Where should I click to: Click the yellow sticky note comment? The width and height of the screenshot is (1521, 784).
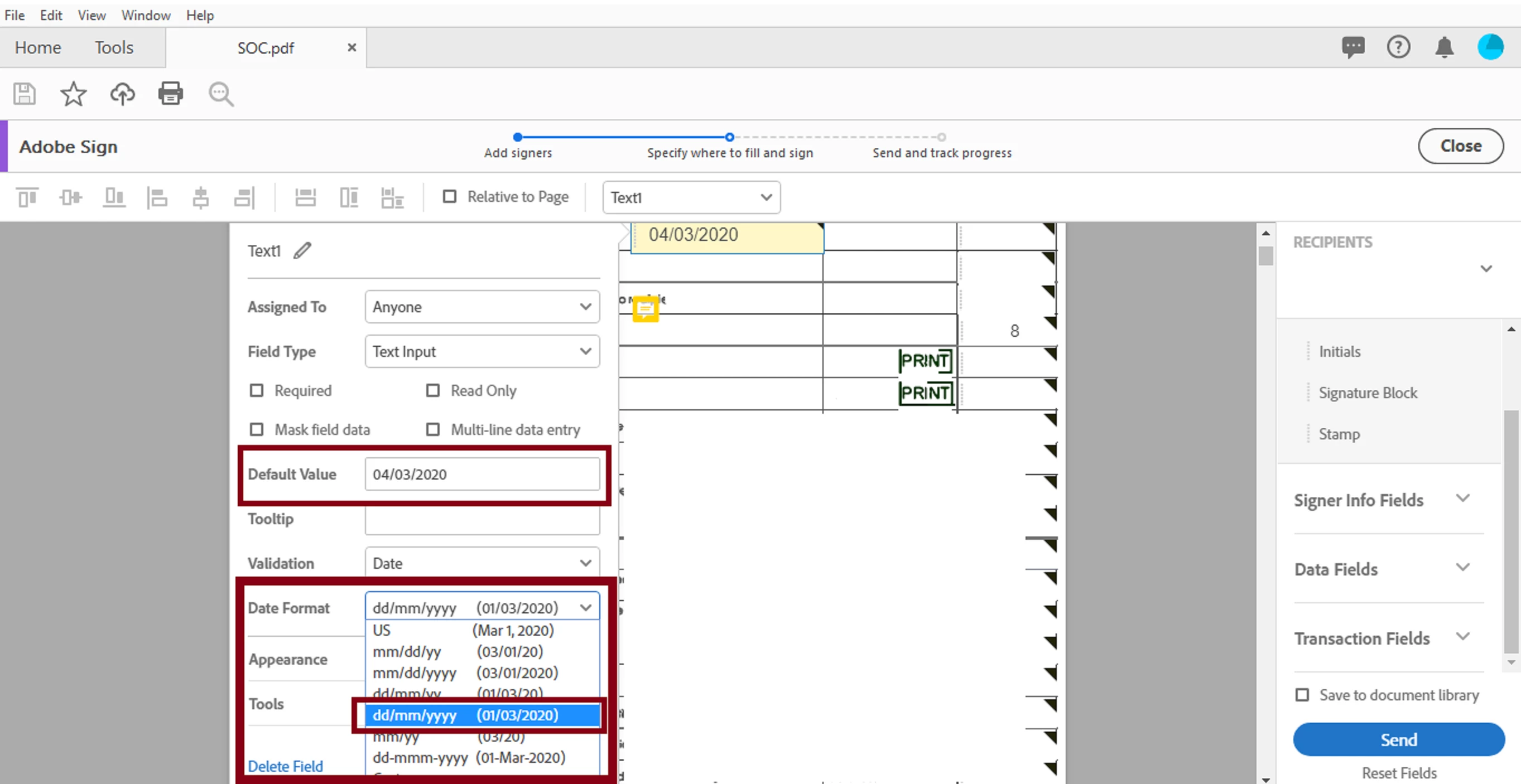coord(645,308)
